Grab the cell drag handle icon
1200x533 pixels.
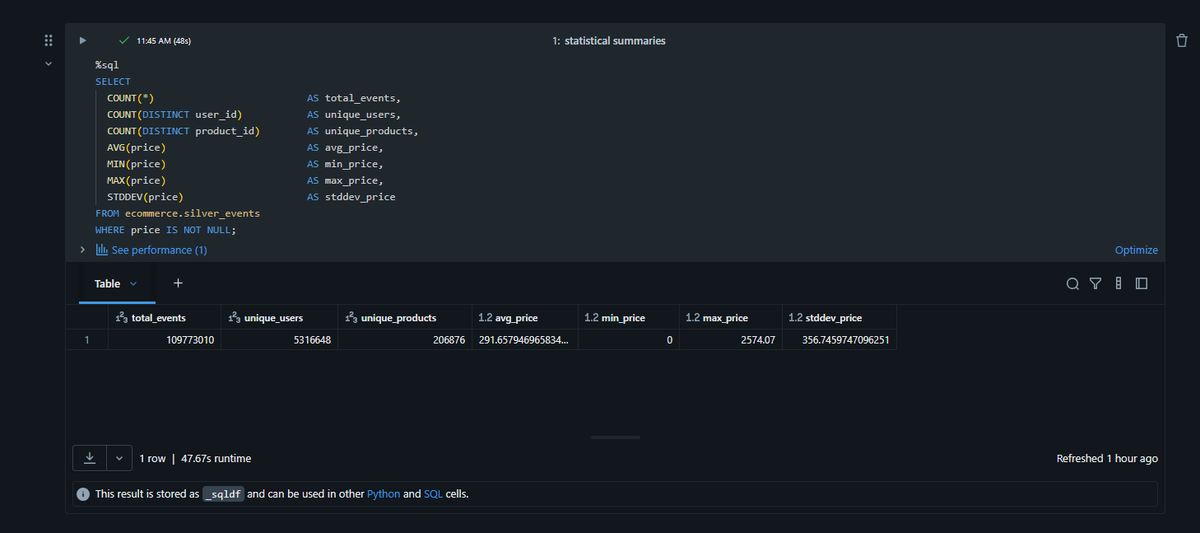pyautogui.click(x=46, y=41)
